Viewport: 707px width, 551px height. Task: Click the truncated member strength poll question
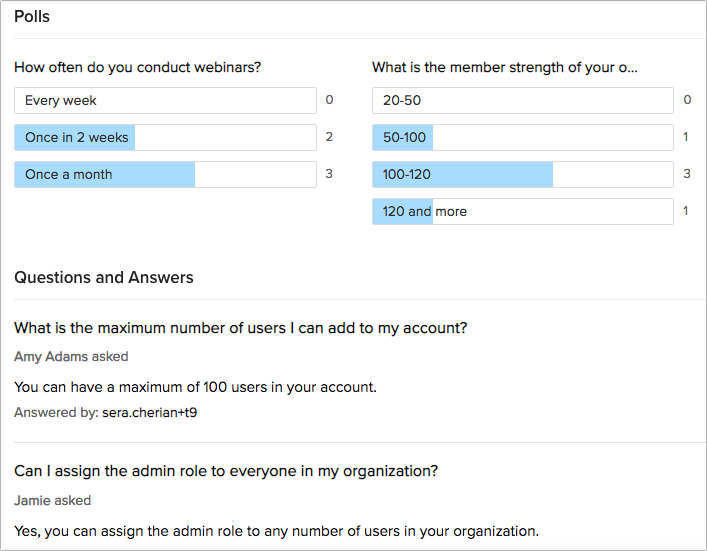tap(505, 68)
